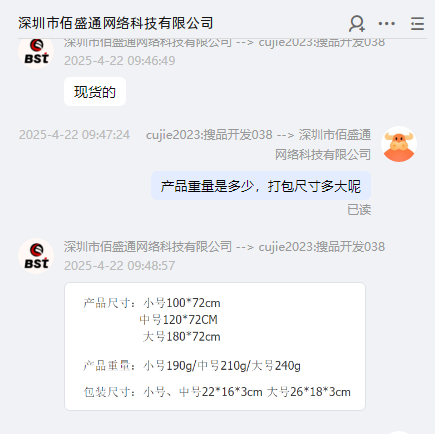This screenshot has height=434, width=435.
Task: Click the add contact person icon
Action: [357, 23]
